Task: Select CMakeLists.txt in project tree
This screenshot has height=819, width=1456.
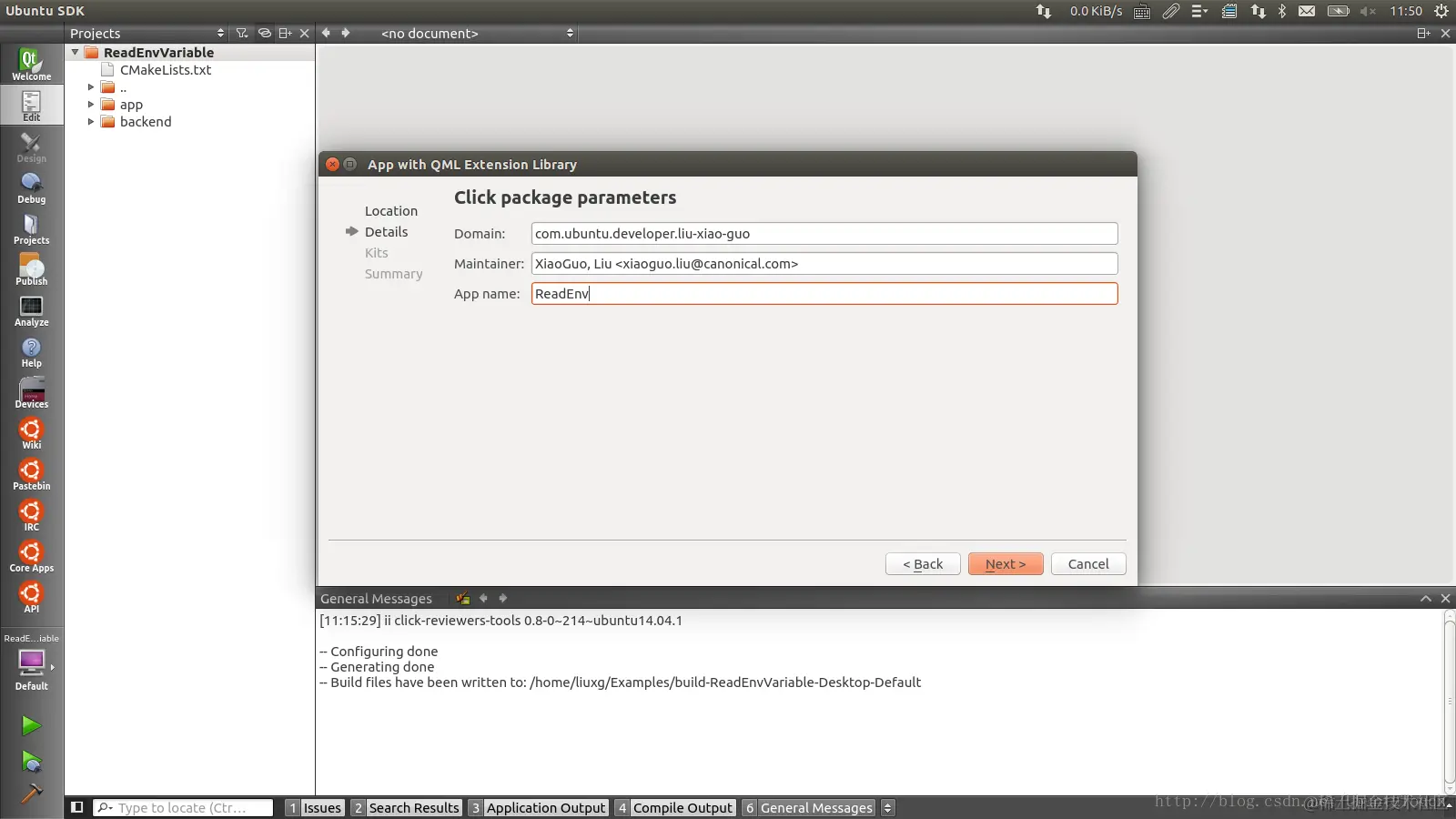Action: pos(165,70)
